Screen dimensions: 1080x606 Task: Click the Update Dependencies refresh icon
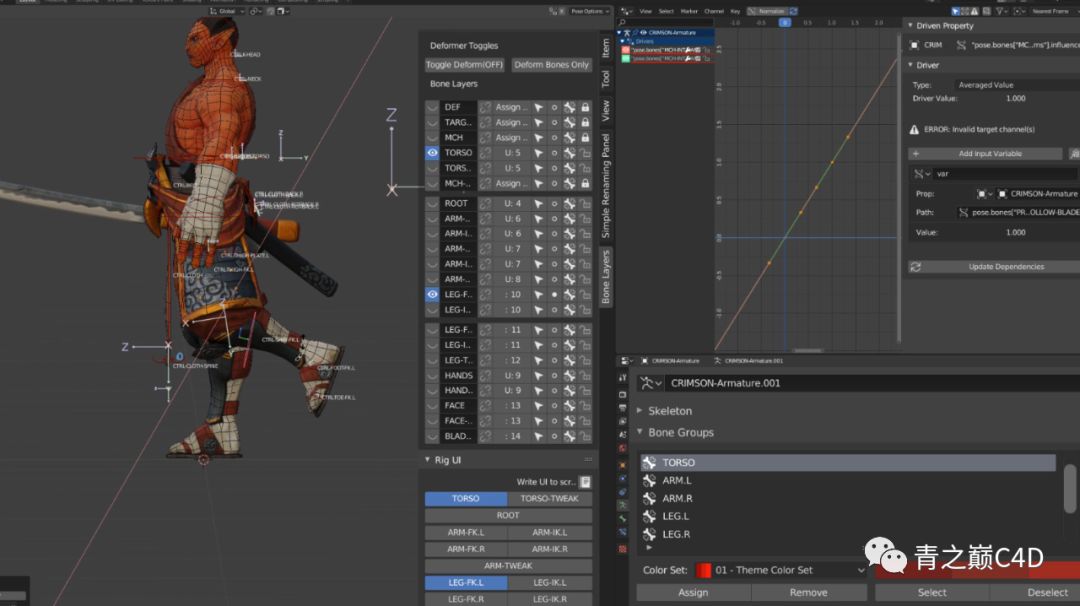915,267
